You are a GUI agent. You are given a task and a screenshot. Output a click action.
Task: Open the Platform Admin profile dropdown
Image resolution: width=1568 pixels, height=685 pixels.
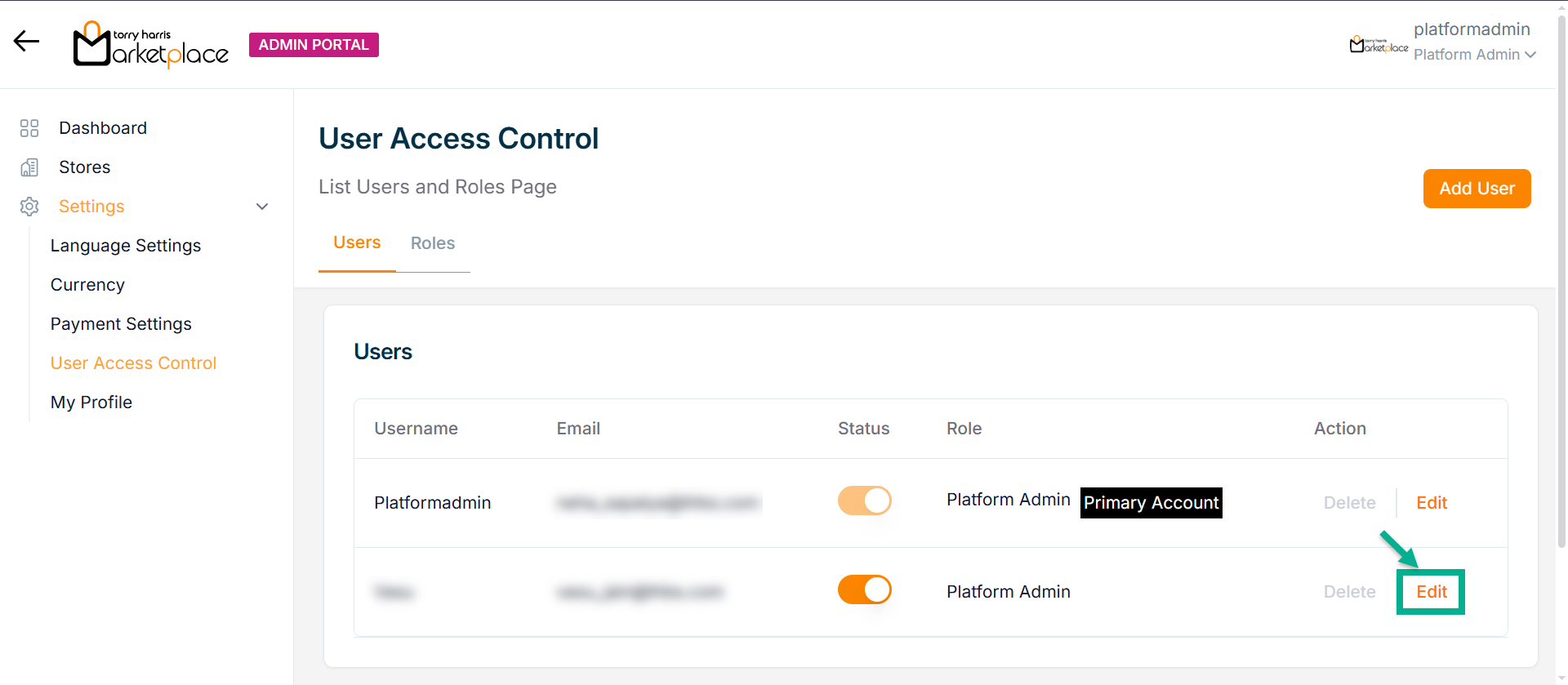(x=1474, y=55)
